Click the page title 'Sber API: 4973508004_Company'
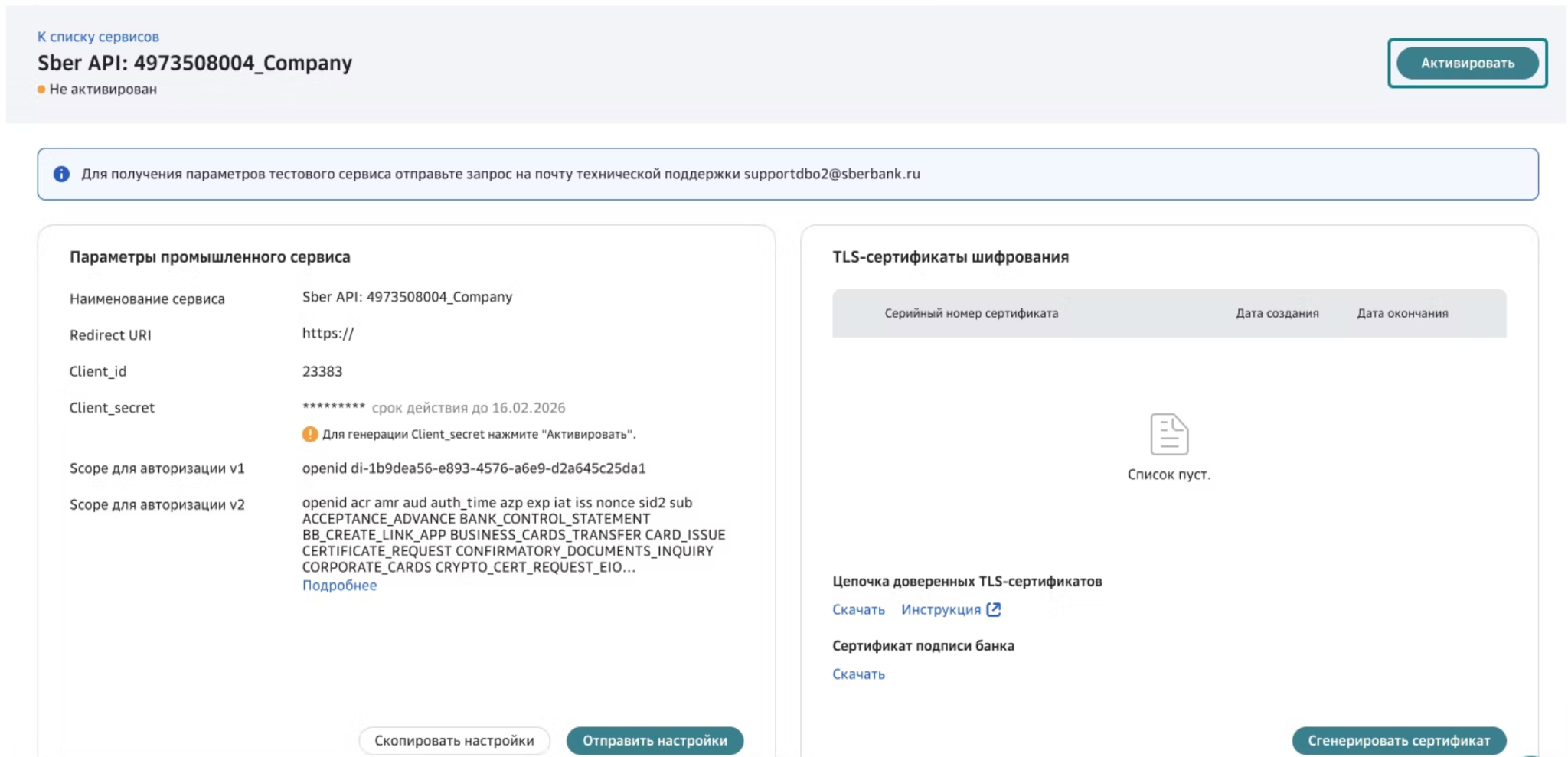The width and height of the screenshot is (1568, 757). [x=194, y=63]
